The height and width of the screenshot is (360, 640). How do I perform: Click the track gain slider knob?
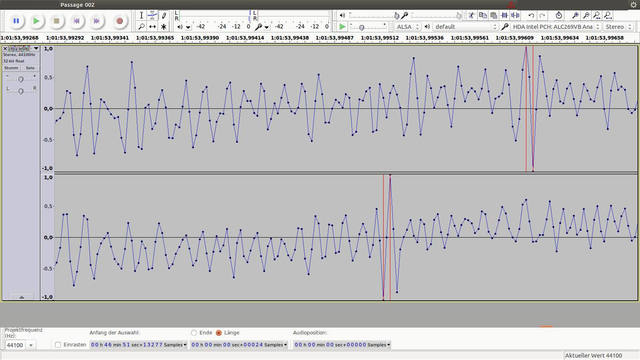pyautogui.click(x=20, y=79)
